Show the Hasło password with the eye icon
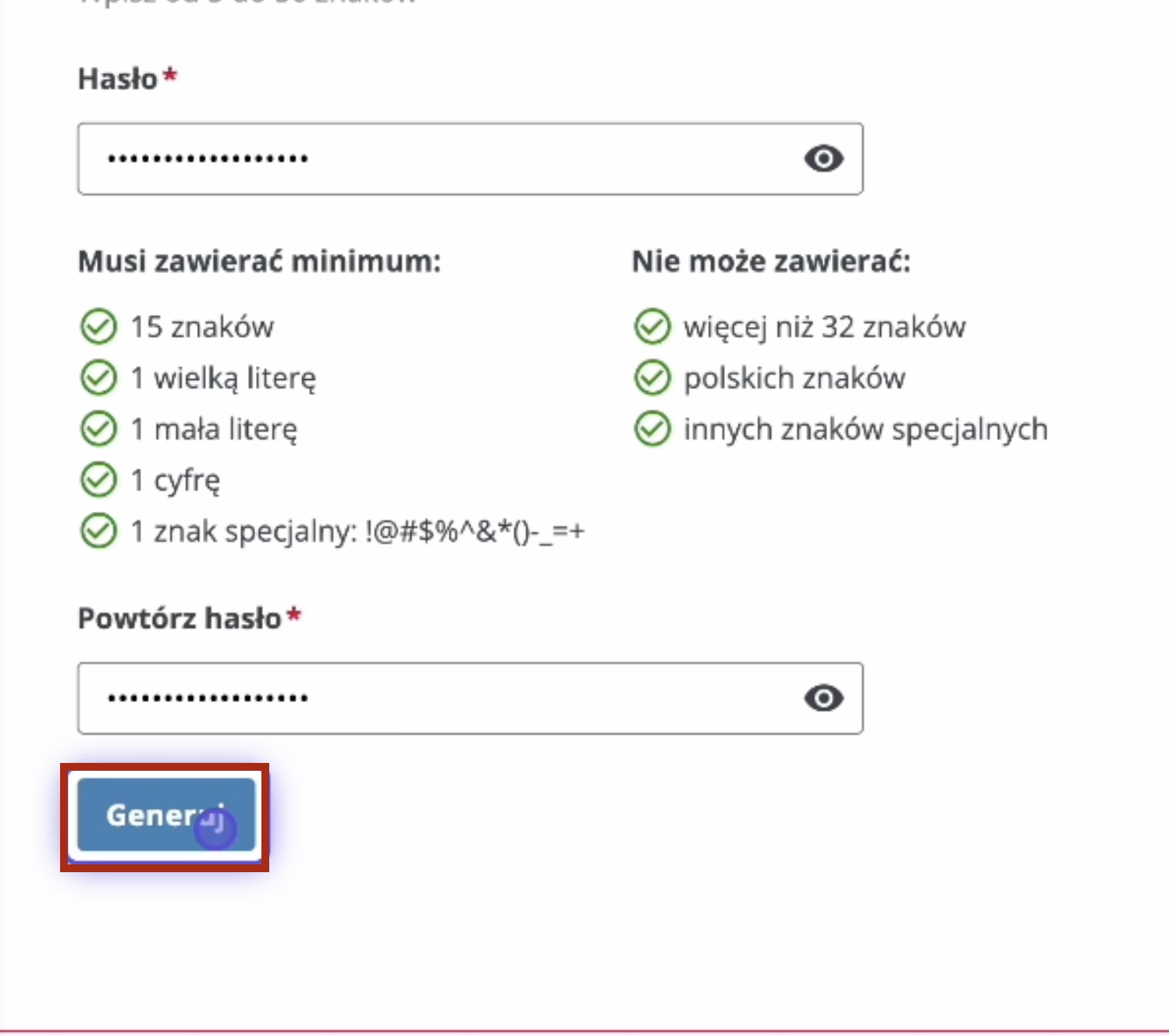Screen dimensions: 1169x1036 click(823, 159)
